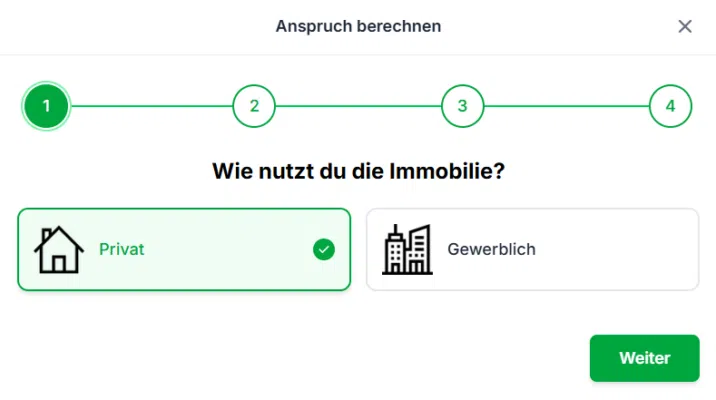Click progress line between steps 3 and 4

[x=566, y=106]
